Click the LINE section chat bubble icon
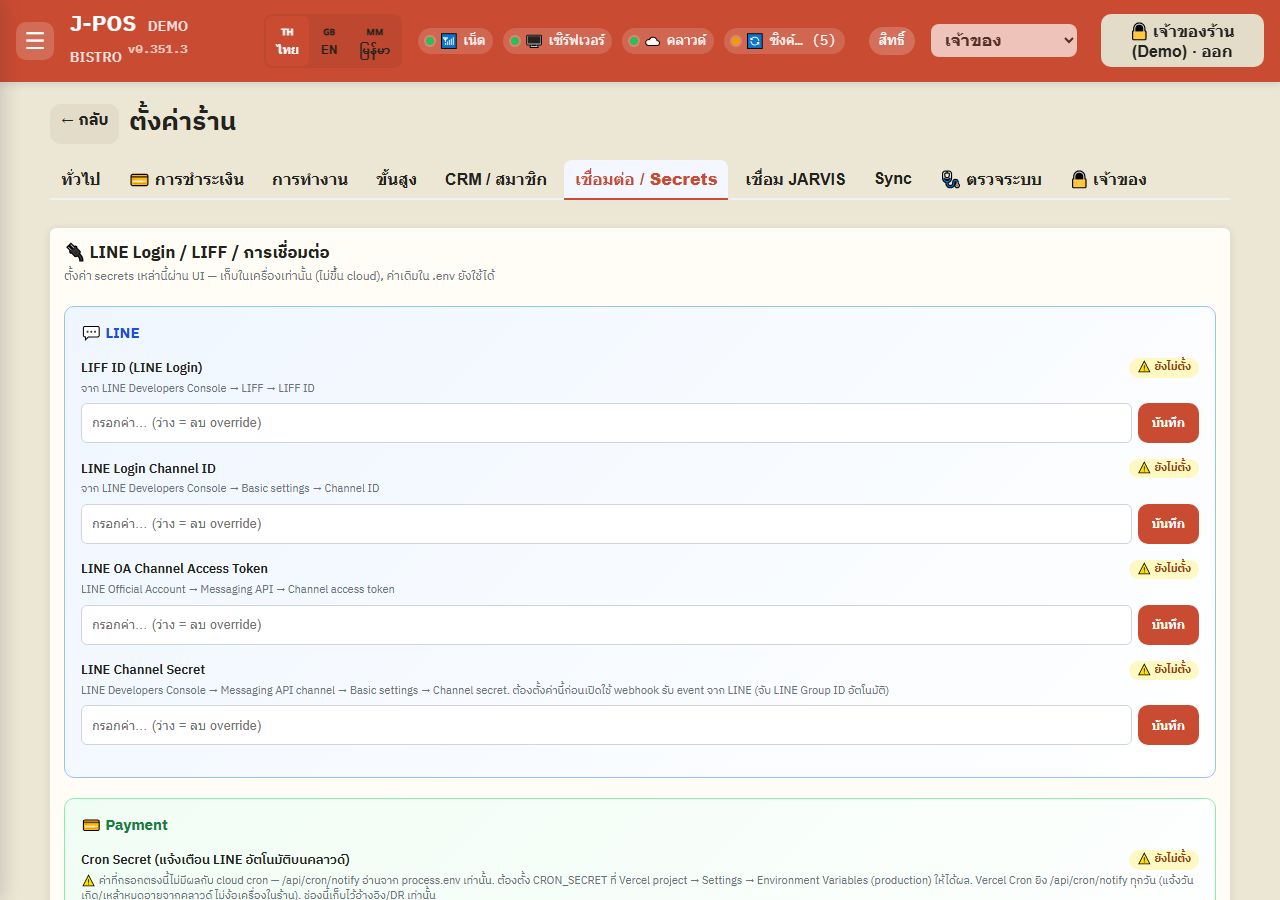 tap(91, 333)
